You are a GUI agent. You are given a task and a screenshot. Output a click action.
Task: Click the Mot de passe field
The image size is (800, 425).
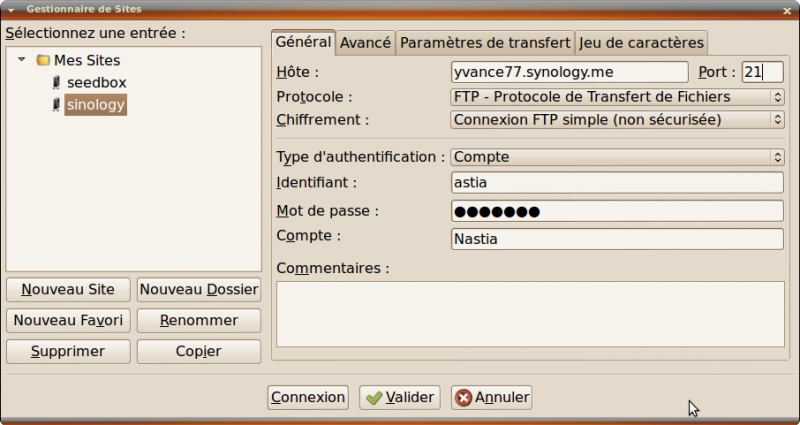click(x=616, y=211)
